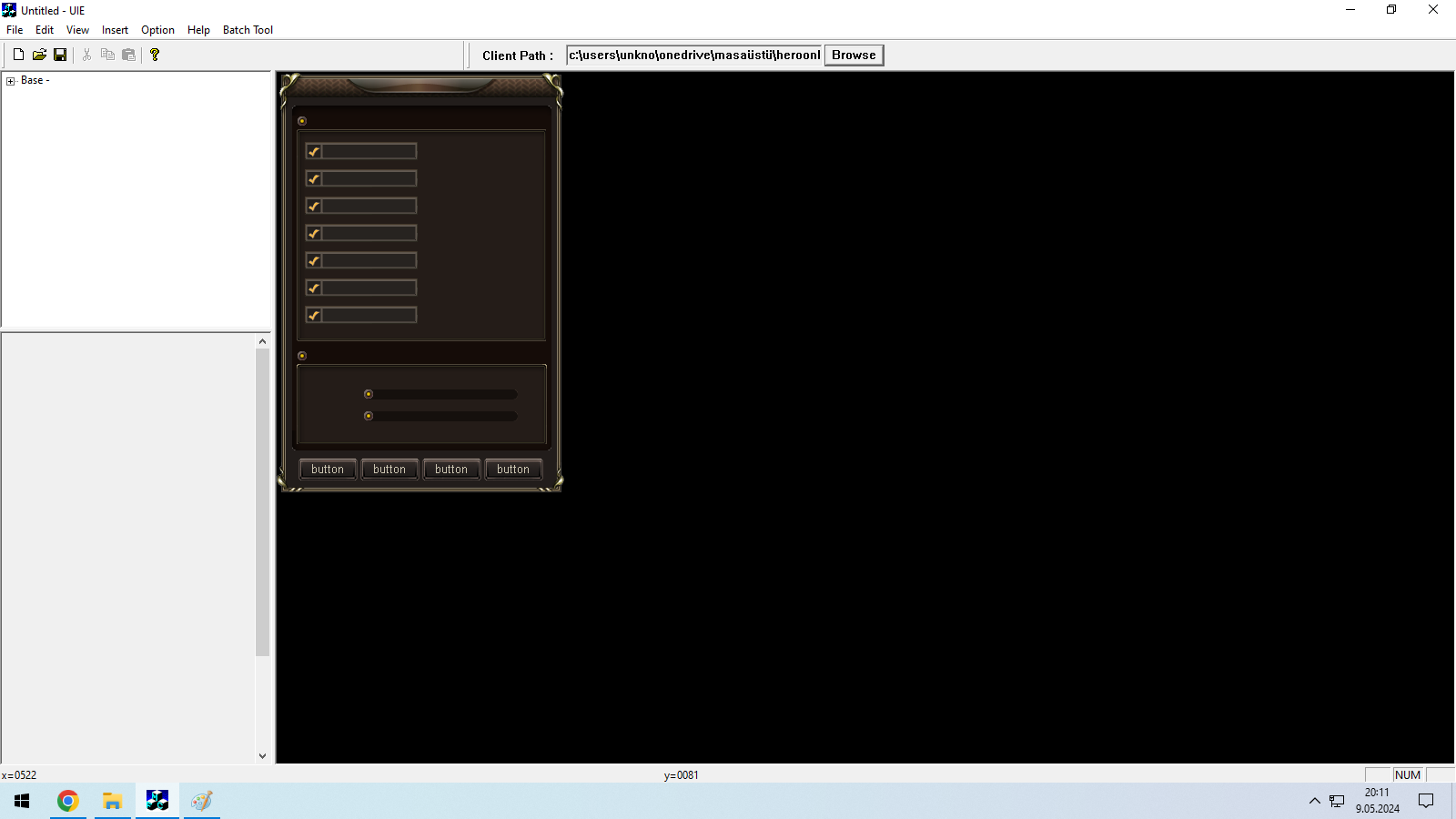Click the network tray icon

point(1337,801)
